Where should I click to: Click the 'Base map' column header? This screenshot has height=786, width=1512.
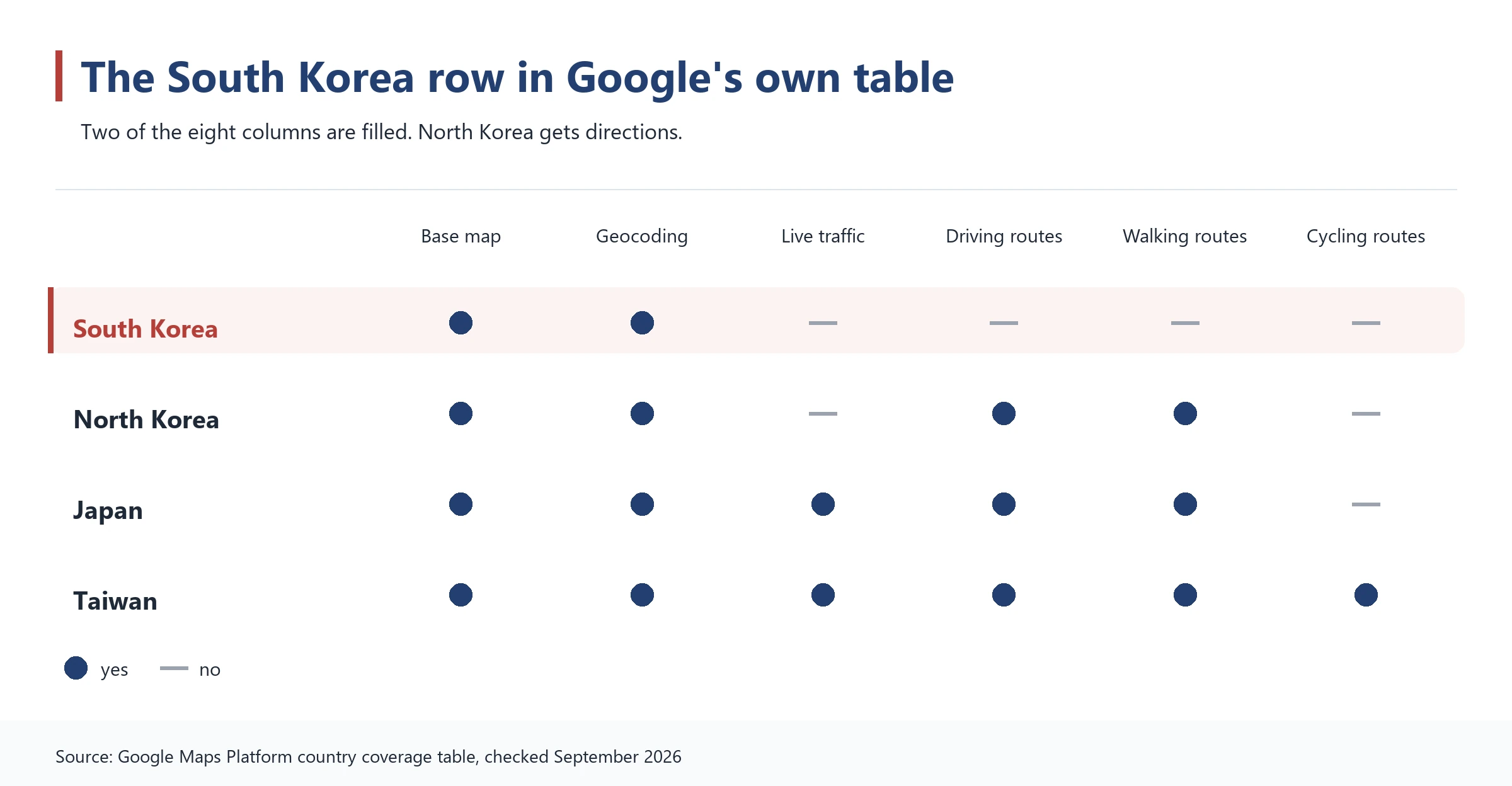pyautogui.click(x=461, y=236)
